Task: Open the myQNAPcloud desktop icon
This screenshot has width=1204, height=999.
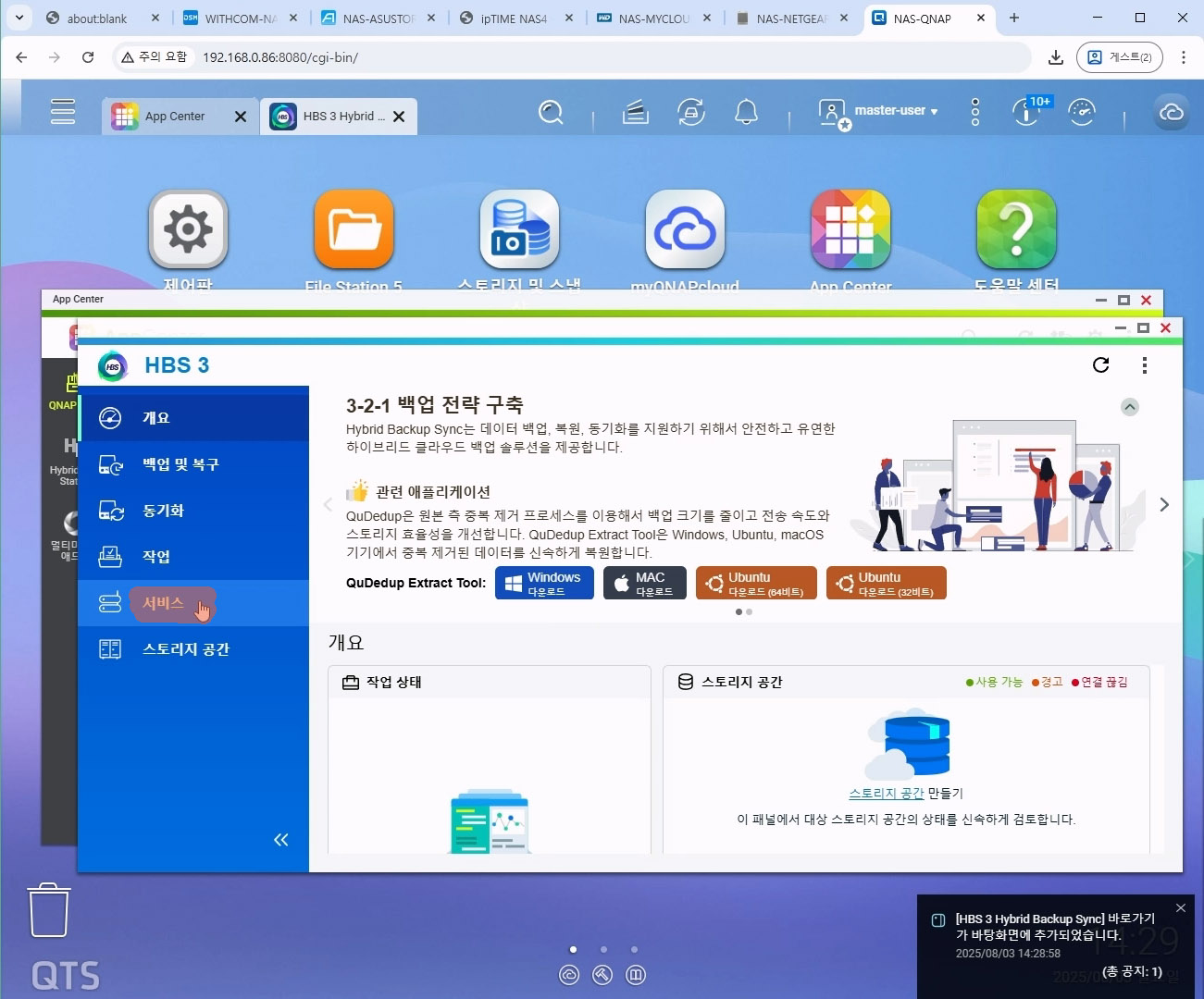Action: click(685, 230)
